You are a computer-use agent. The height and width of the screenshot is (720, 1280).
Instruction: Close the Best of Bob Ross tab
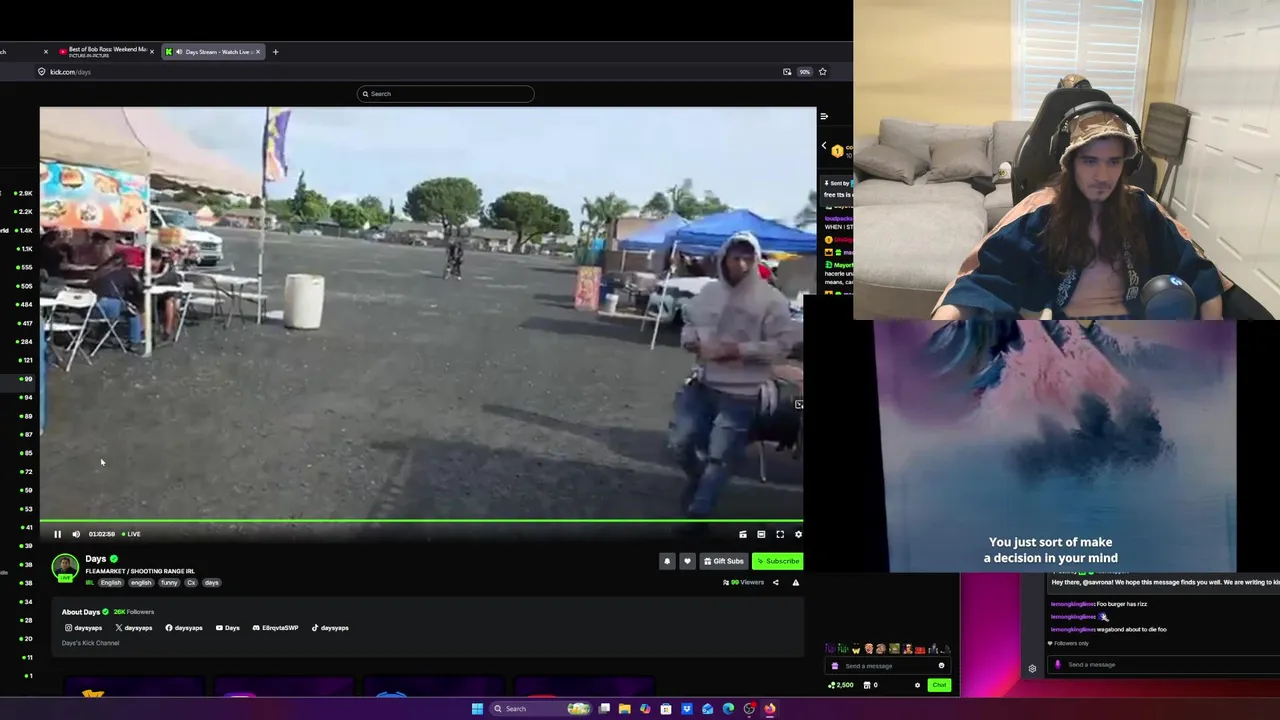coord(151,52)
